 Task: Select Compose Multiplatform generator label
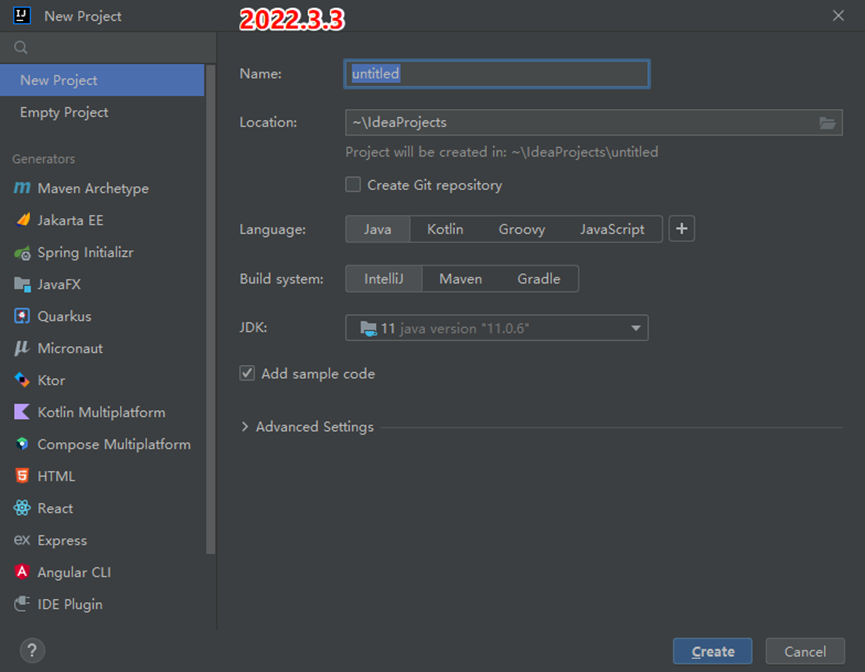(x=114, y=444)
